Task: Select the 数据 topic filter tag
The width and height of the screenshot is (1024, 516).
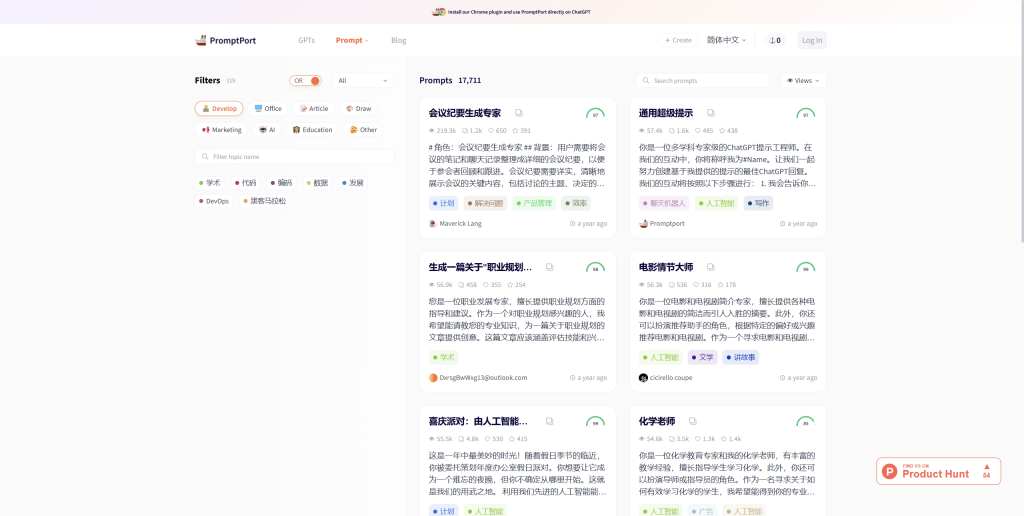Action: click(317, 183)
